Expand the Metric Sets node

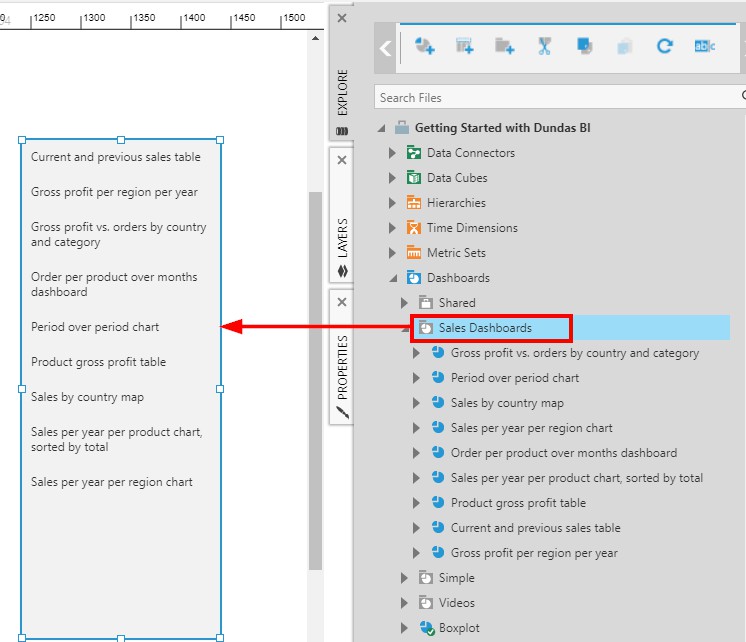tap(393, 253)
